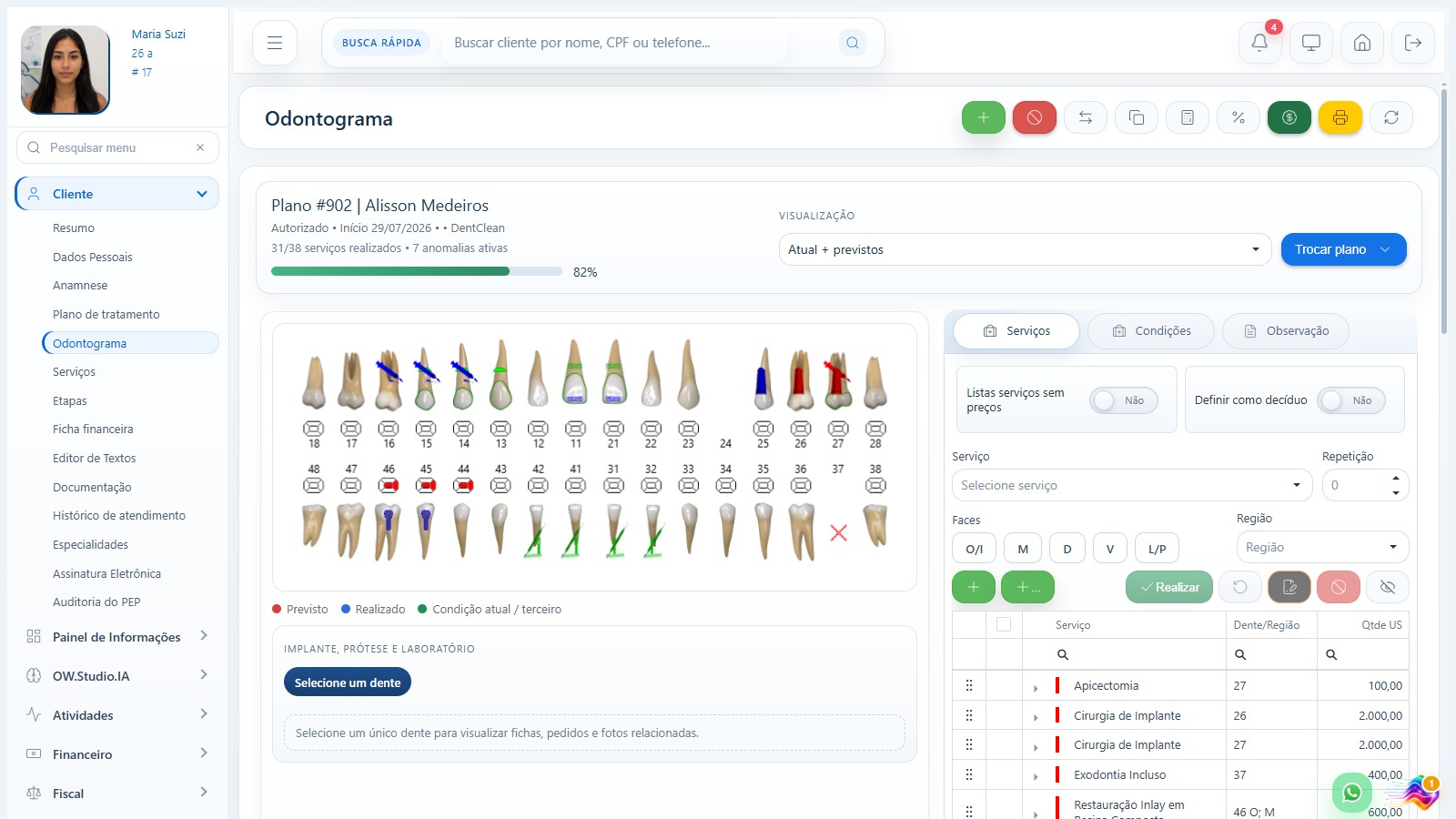
Task: Click the percent discount icon
Action: pyautogui.click(x=1239, y=117)
